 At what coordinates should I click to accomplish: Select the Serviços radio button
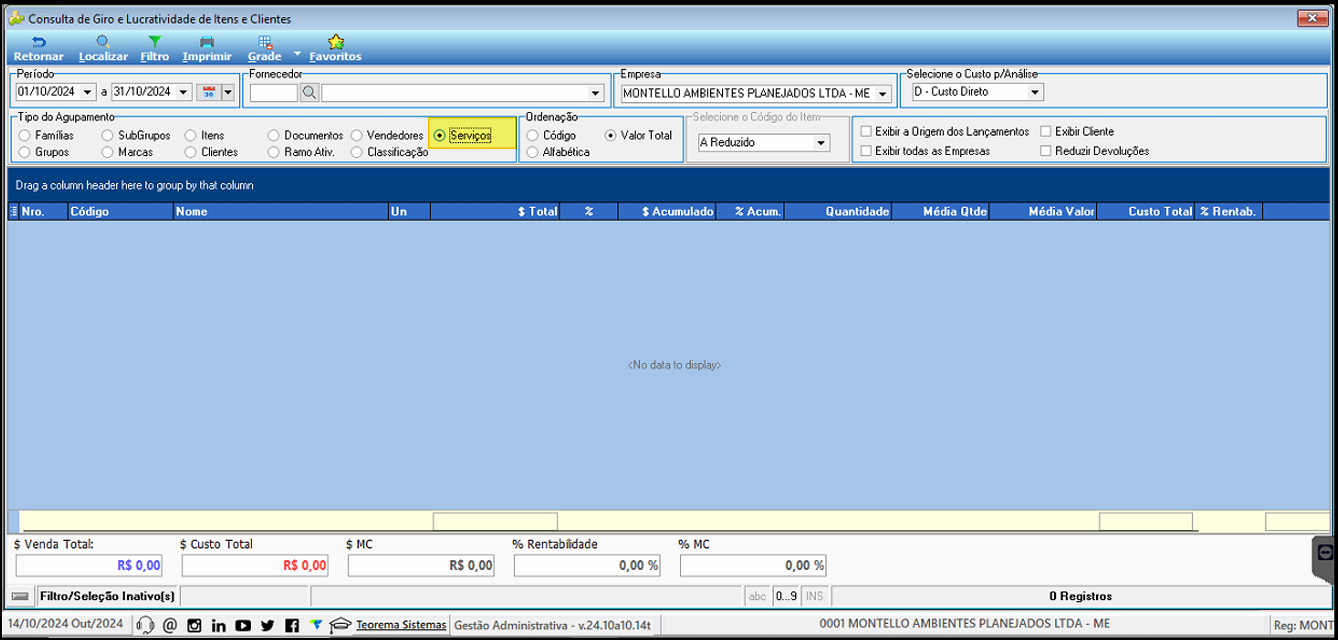pos(440,135)
